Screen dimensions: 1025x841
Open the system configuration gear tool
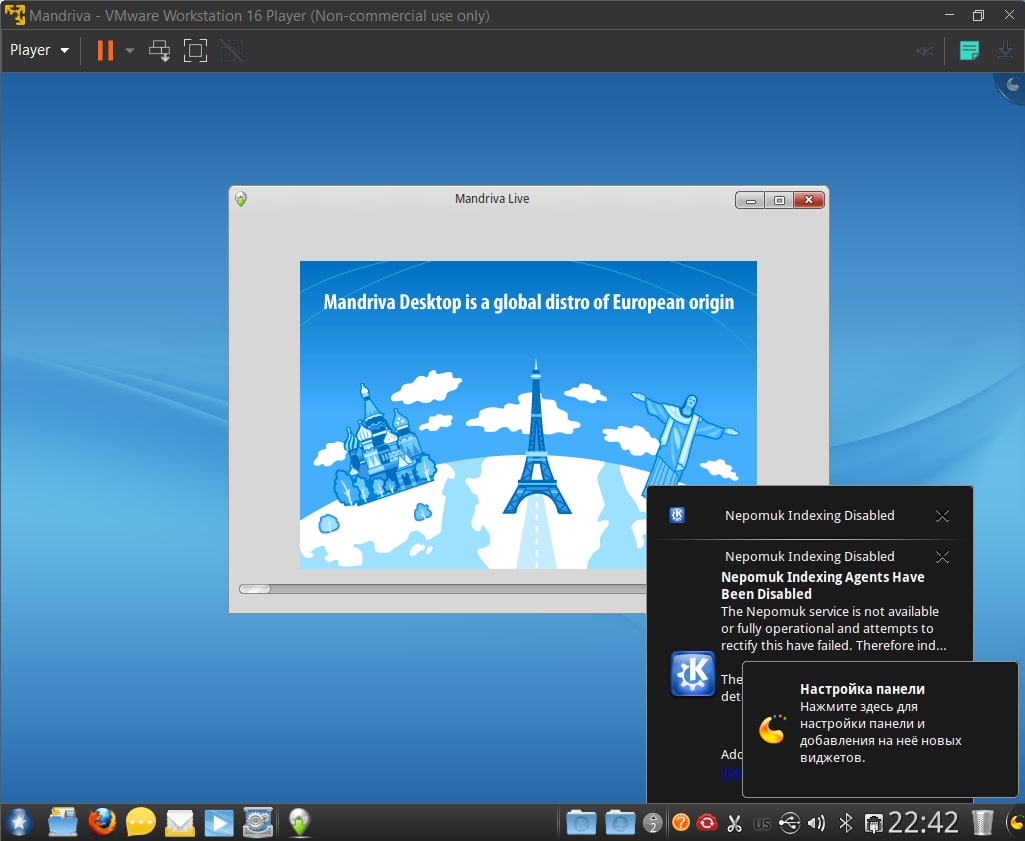point(258,823)
